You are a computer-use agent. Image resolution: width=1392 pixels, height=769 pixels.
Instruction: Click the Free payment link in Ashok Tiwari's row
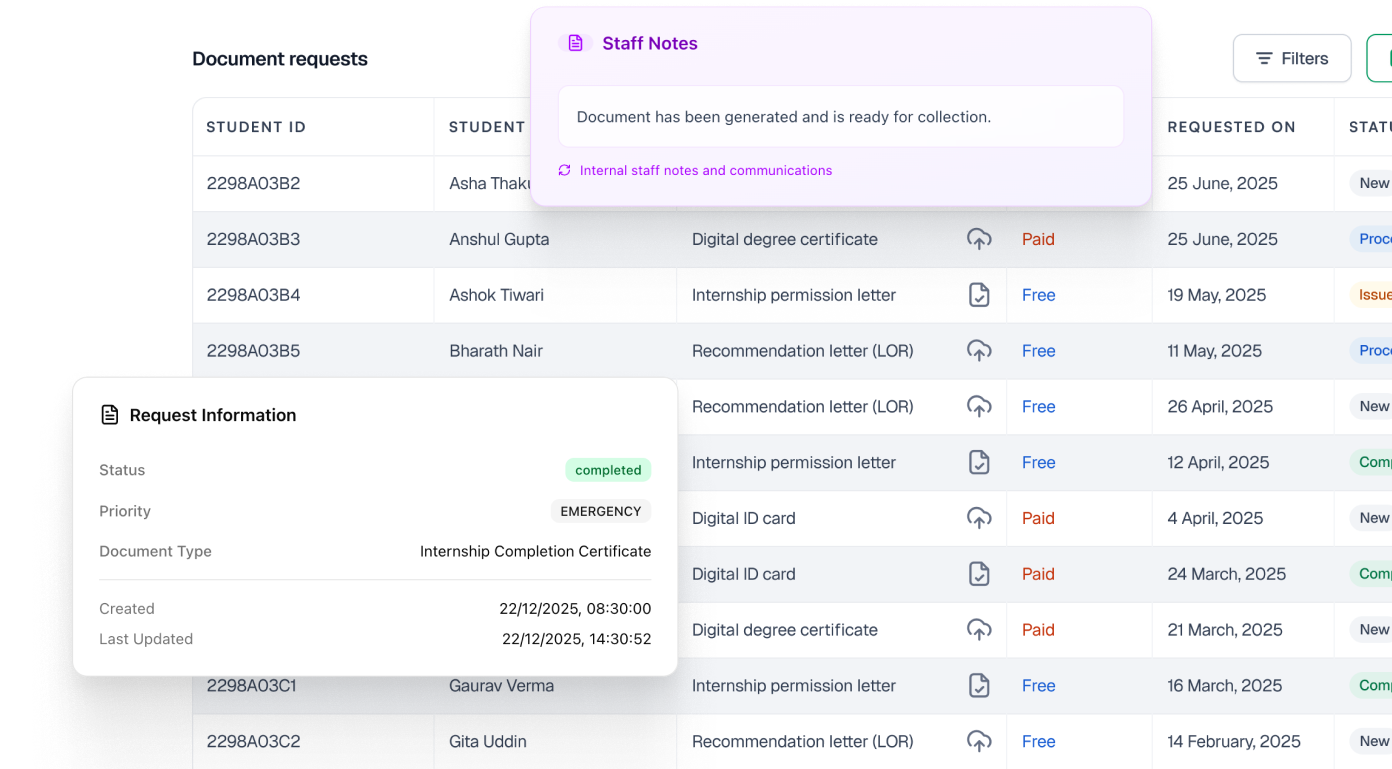[1038, 295]
